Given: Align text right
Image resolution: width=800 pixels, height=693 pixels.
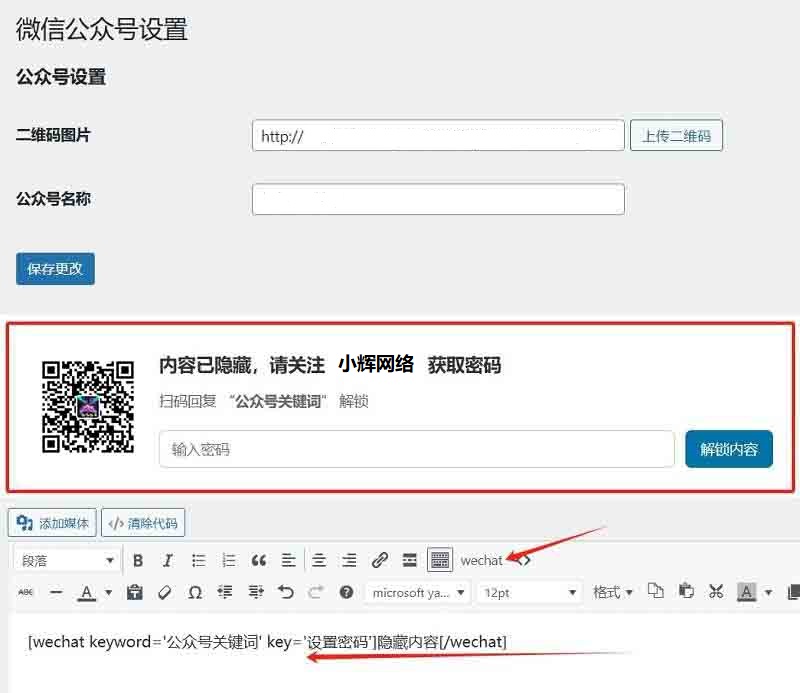Looking at the screenshot, I should click(349, 560).
